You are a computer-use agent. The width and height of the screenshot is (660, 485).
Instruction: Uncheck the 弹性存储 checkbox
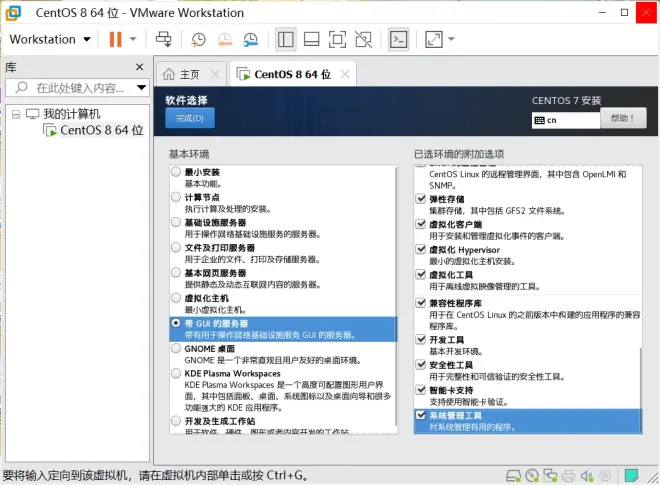point(420,198)
